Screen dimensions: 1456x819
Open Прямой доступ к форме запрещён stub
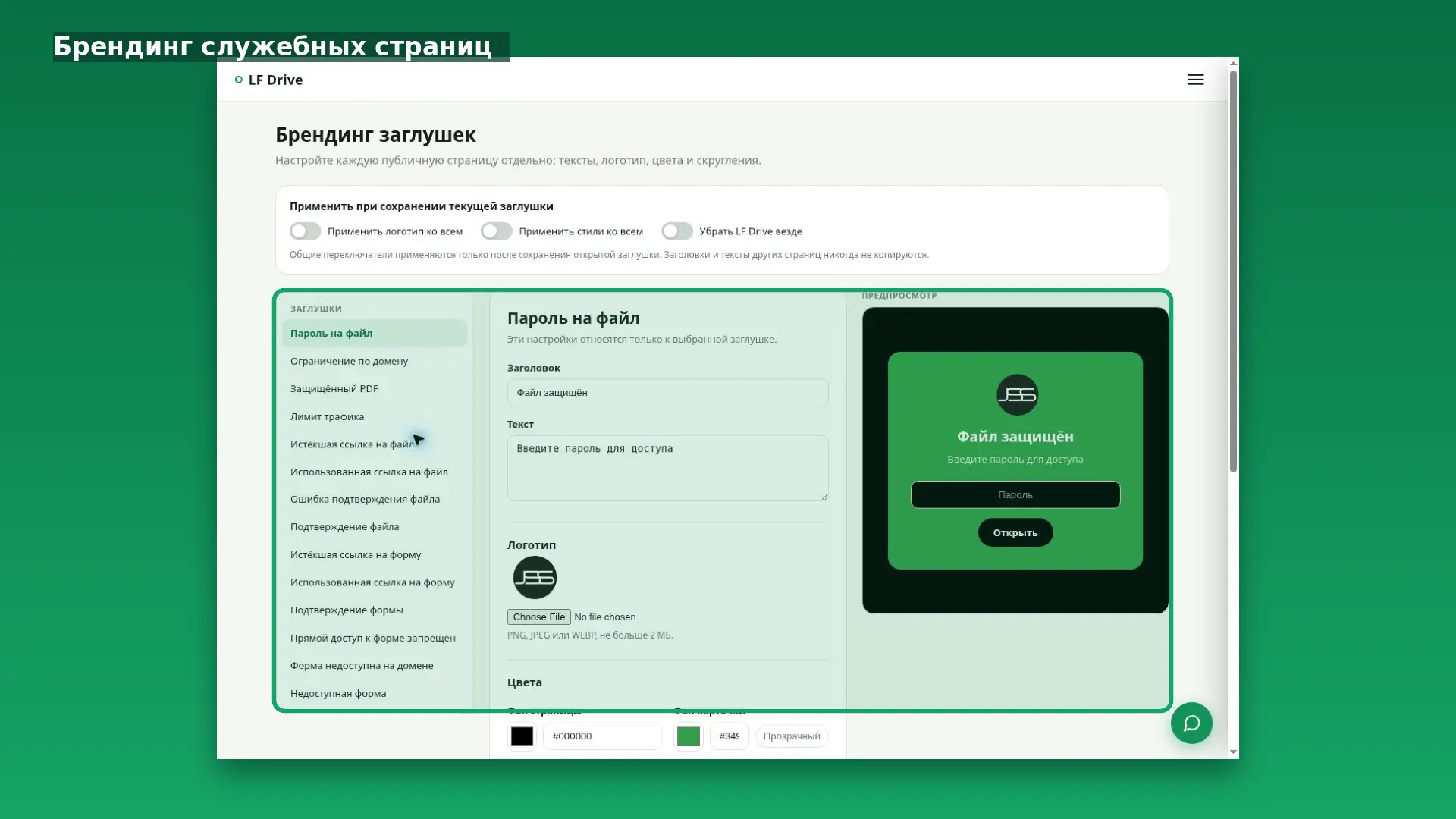375,638
